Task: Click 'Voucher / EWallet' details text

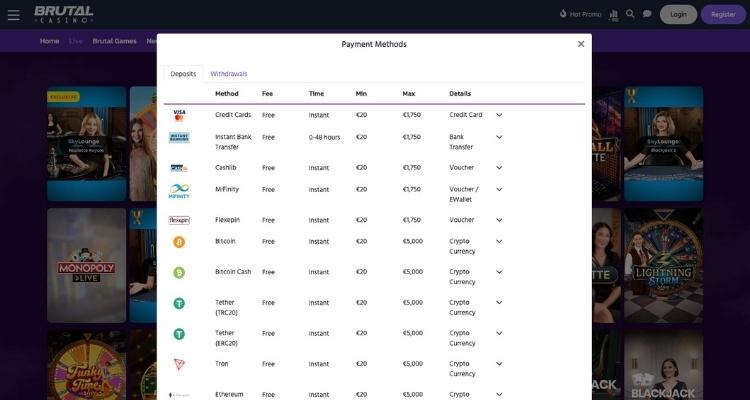Action: 464,194
